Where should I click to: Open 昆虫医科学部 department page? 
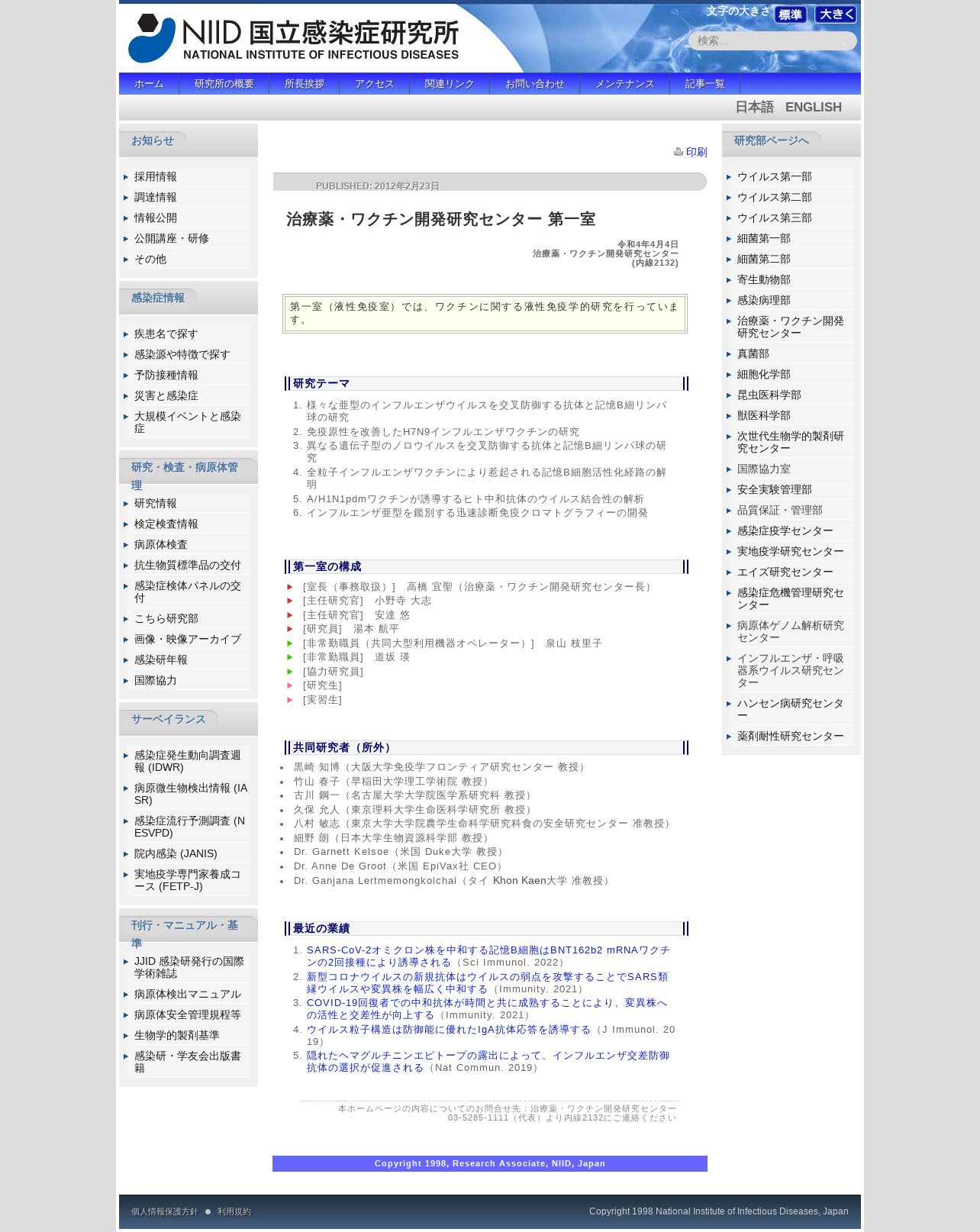[x=769, y=395]
